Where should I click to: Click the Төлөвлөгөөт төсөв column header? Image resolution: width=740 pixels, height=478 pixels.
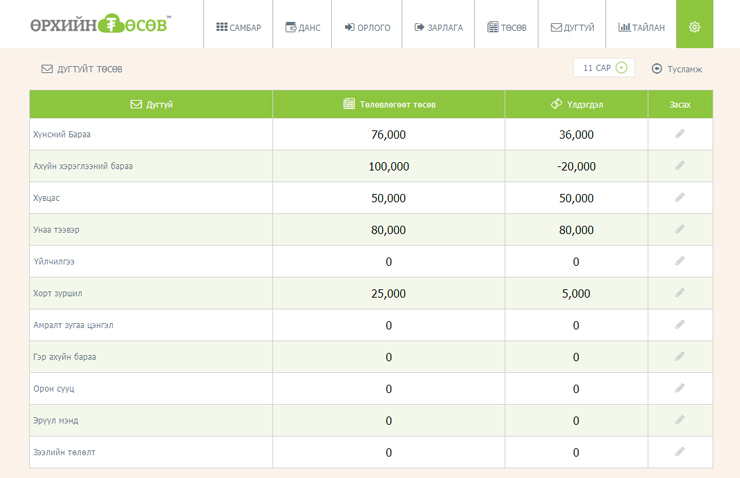tap(389, 104)
